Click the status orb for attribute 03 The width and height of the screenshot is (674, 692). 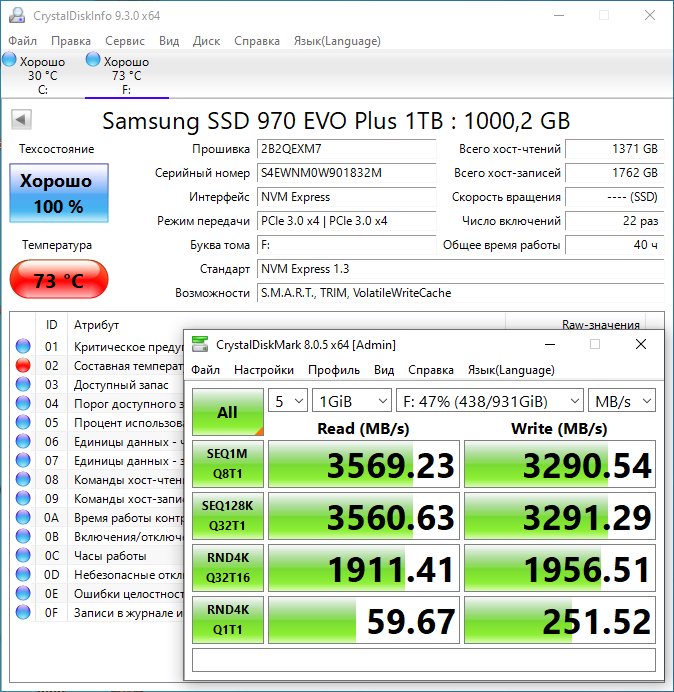coord(23,384)
